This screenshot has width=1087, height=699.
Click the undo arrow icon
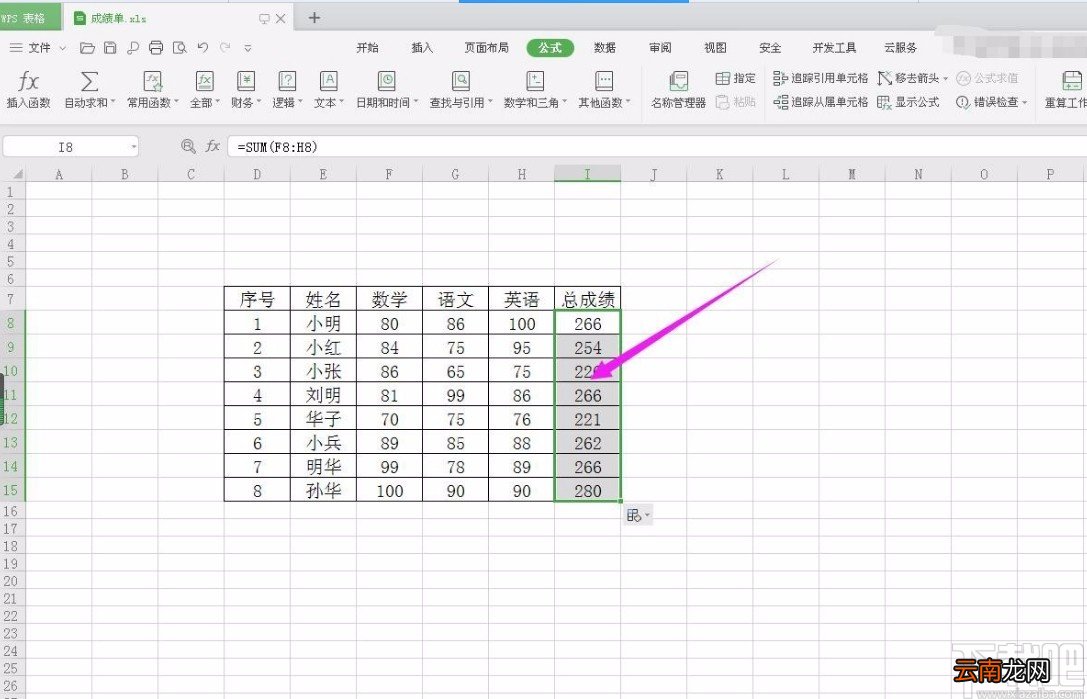202,47
